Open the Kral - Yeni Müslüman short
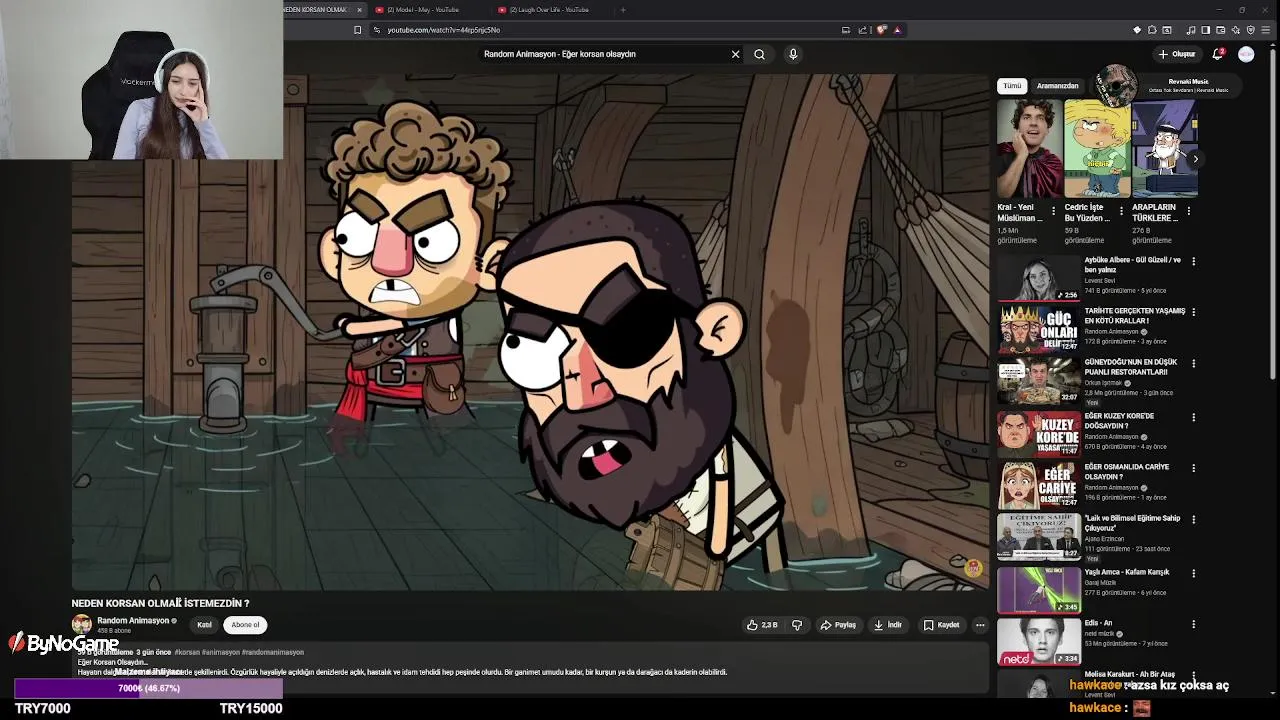The image size is (1280, 720). [1029, 148]
